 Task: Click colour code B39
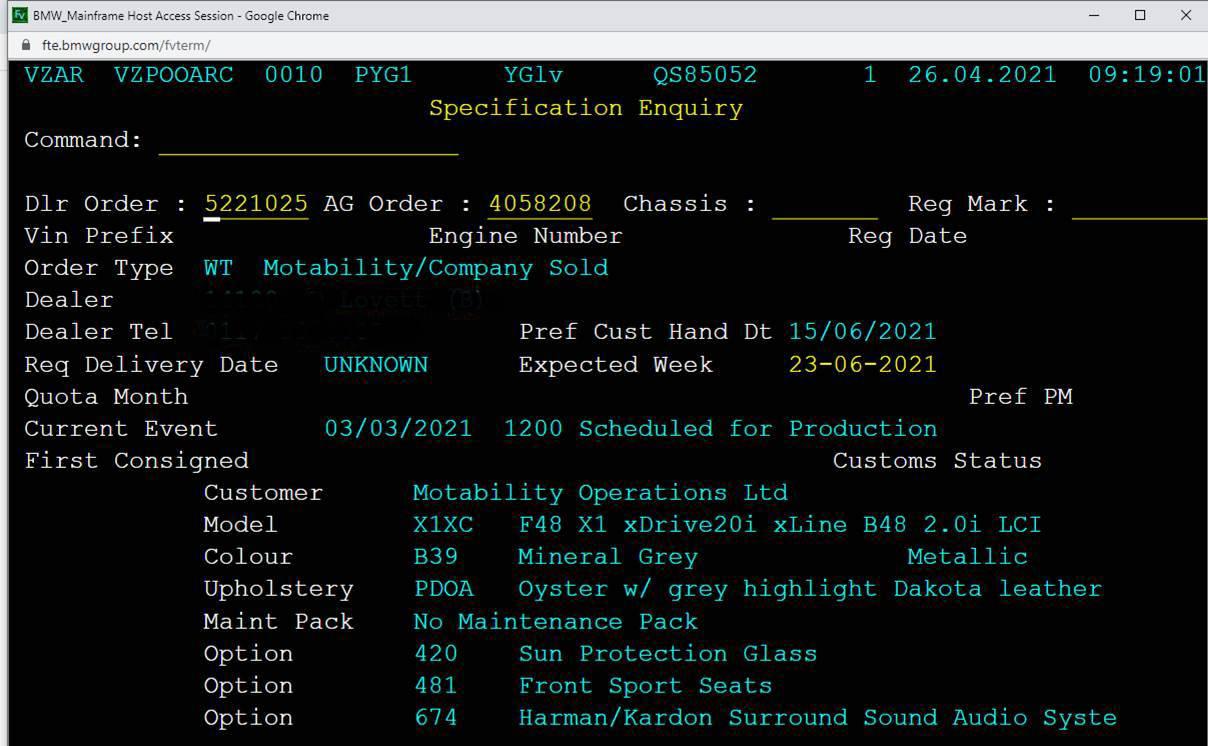point(436,557)
